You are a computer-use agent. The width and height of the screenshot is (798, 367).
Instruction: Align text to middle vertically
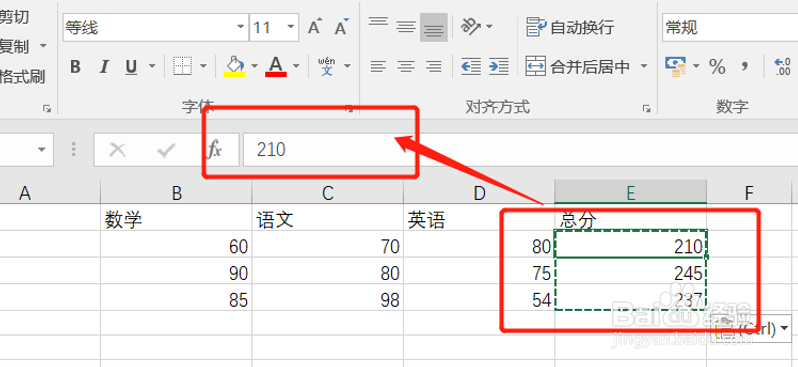click(406, 27)
